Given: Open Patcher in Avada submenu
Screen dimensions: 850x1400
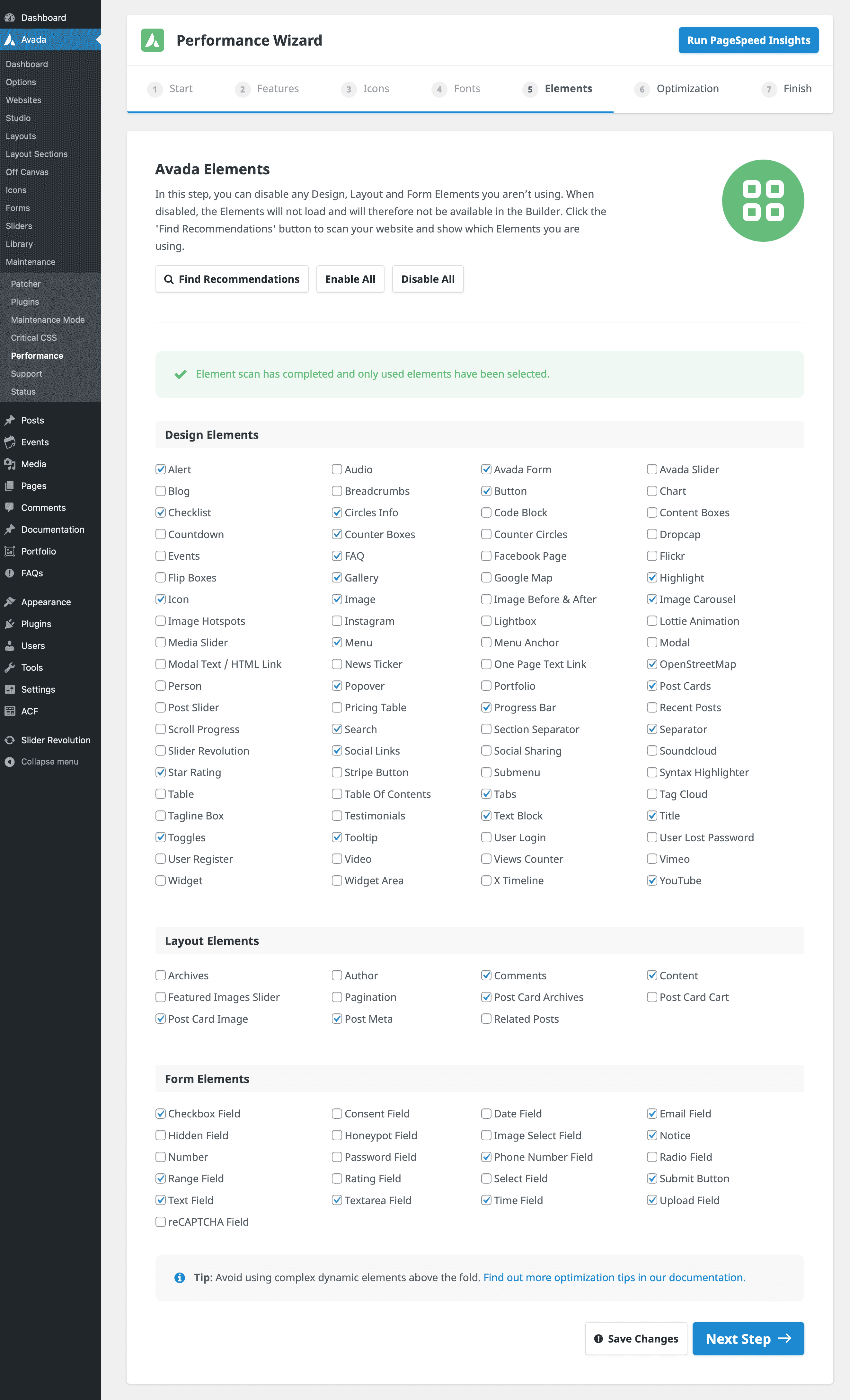Looking at the screenshot, I should coord(26,284).
